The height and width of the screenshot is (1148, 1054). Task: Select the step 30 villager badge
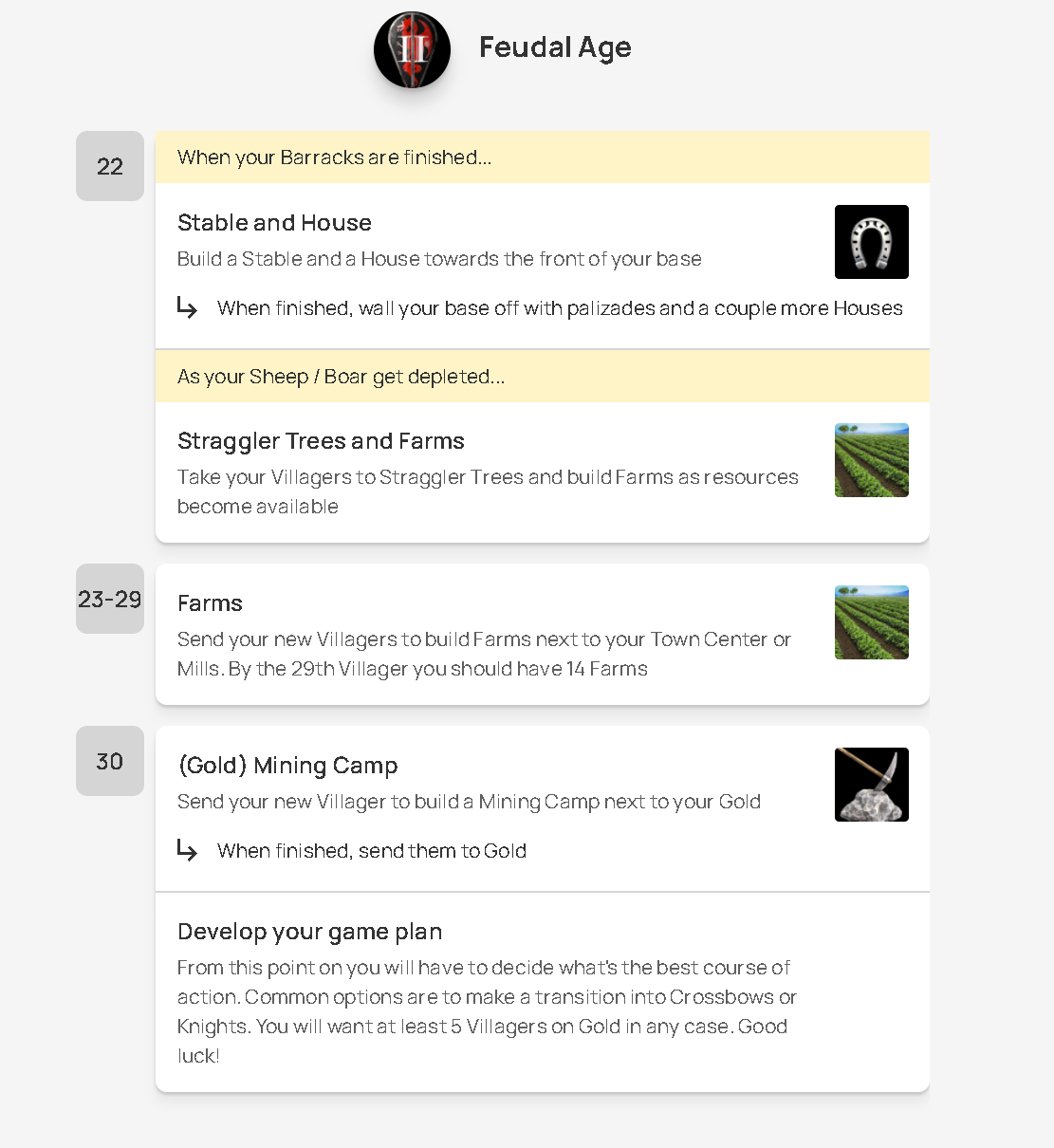tap(110, 761)
